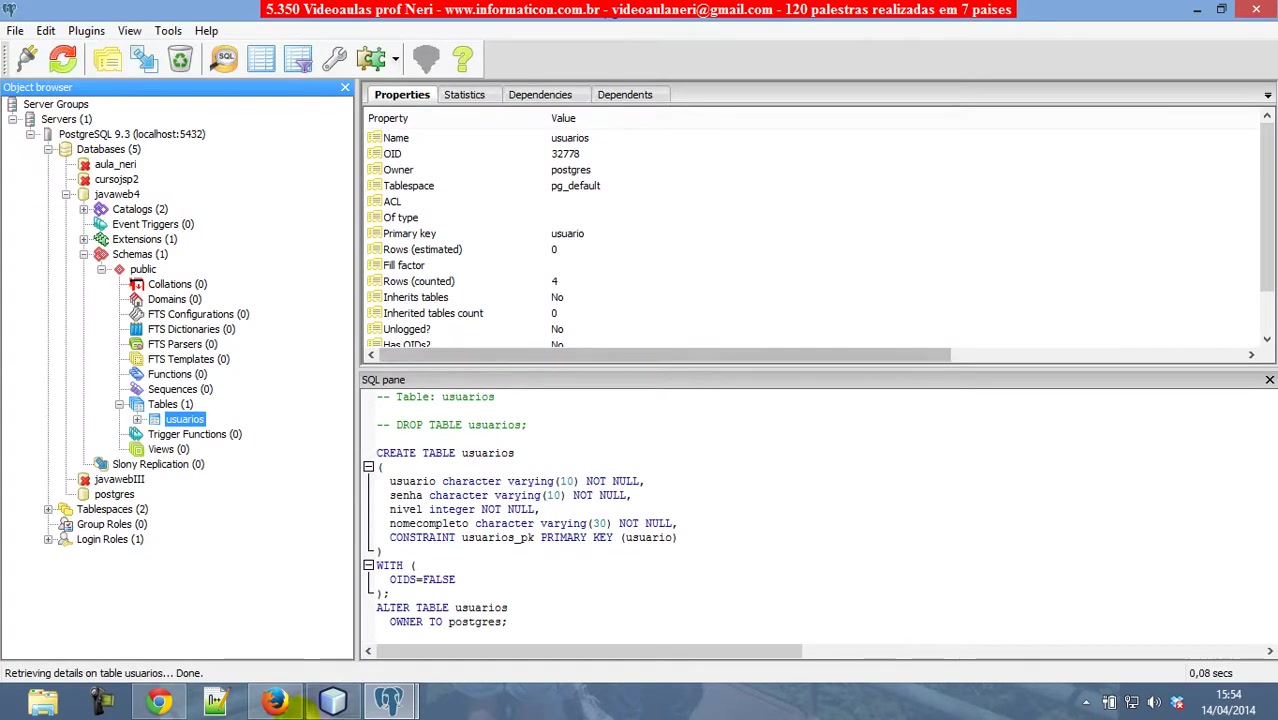Click the Maintenance wrench icon
This screenshot has height=720, width=1278.
point(334,59)
